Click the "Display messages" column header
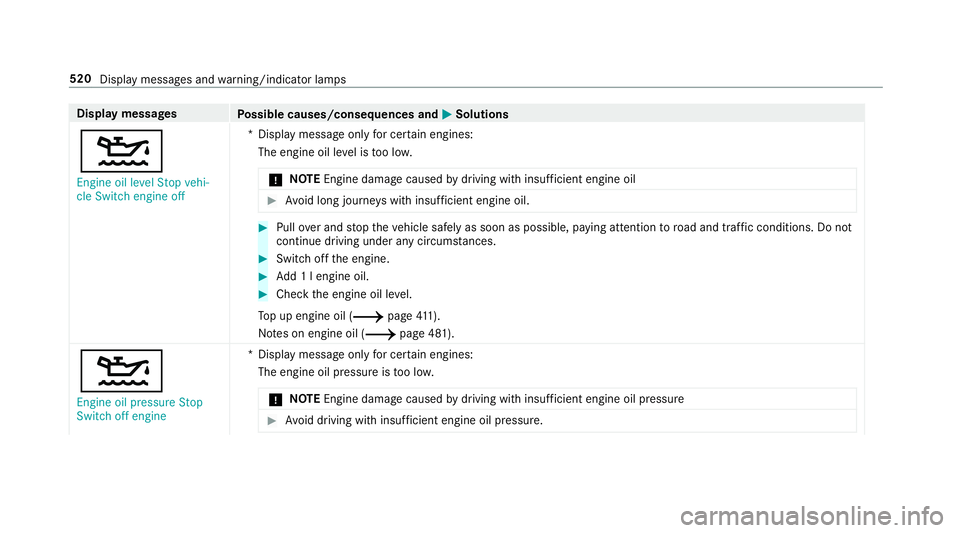 point(121,115)
